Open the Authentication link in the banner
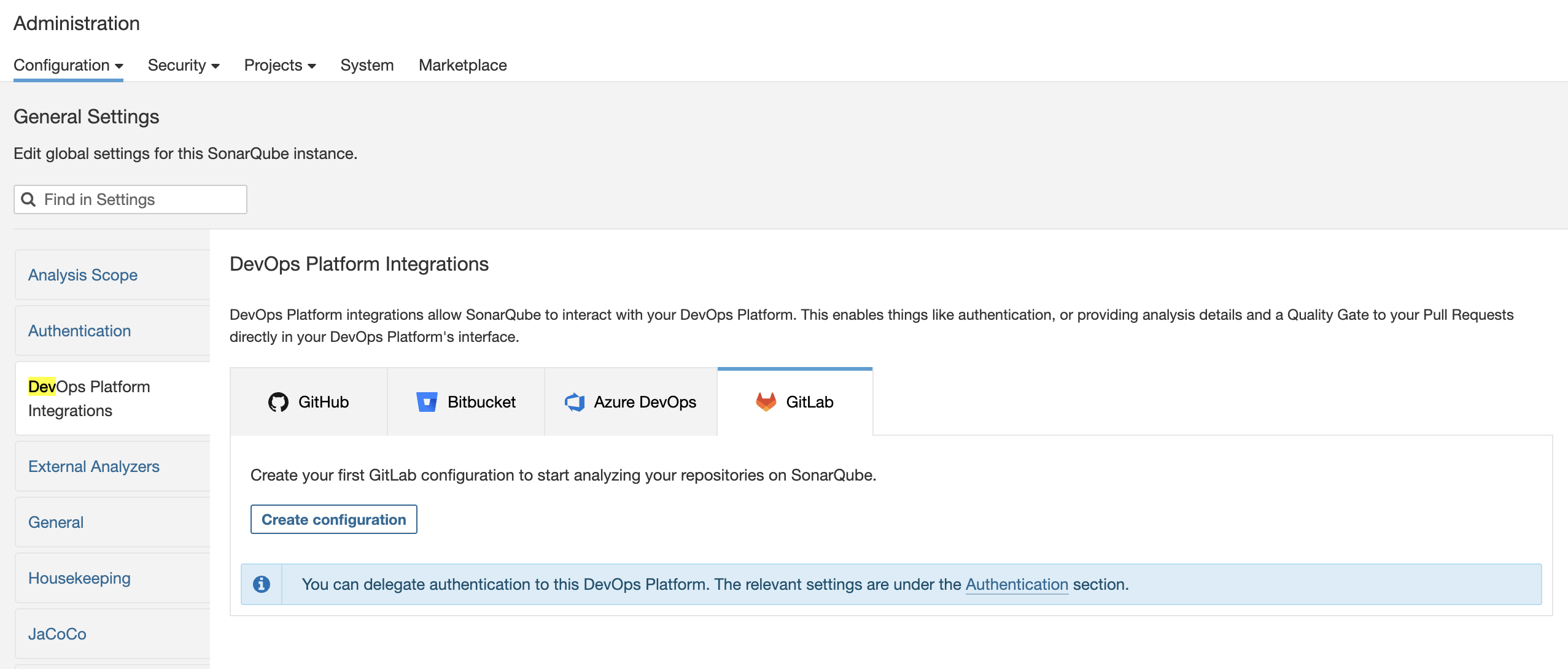 [x=1016, y=584]
